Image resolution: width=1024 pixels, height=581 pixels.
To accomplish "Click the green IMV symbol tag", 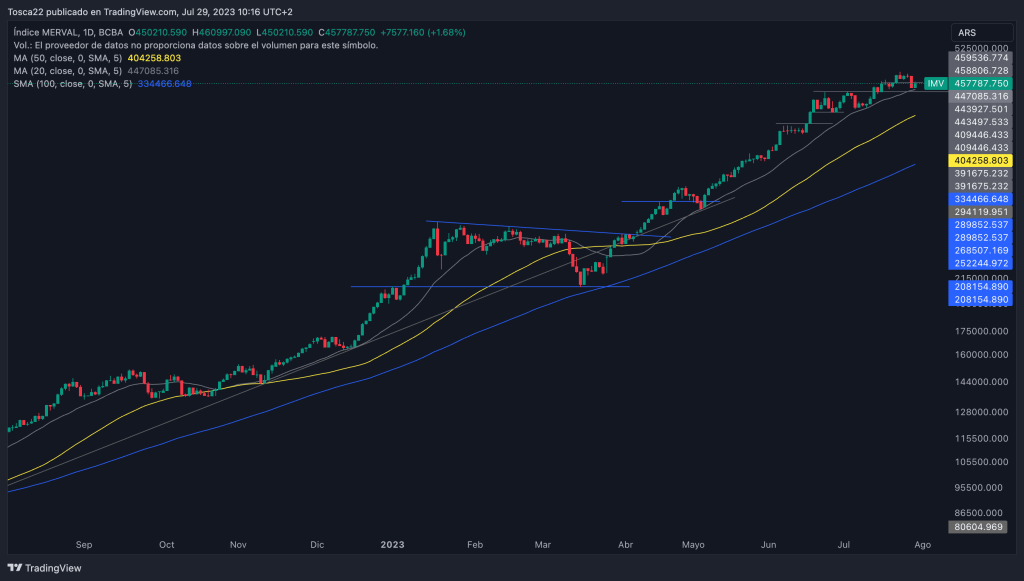I will (x=935, y=84).
